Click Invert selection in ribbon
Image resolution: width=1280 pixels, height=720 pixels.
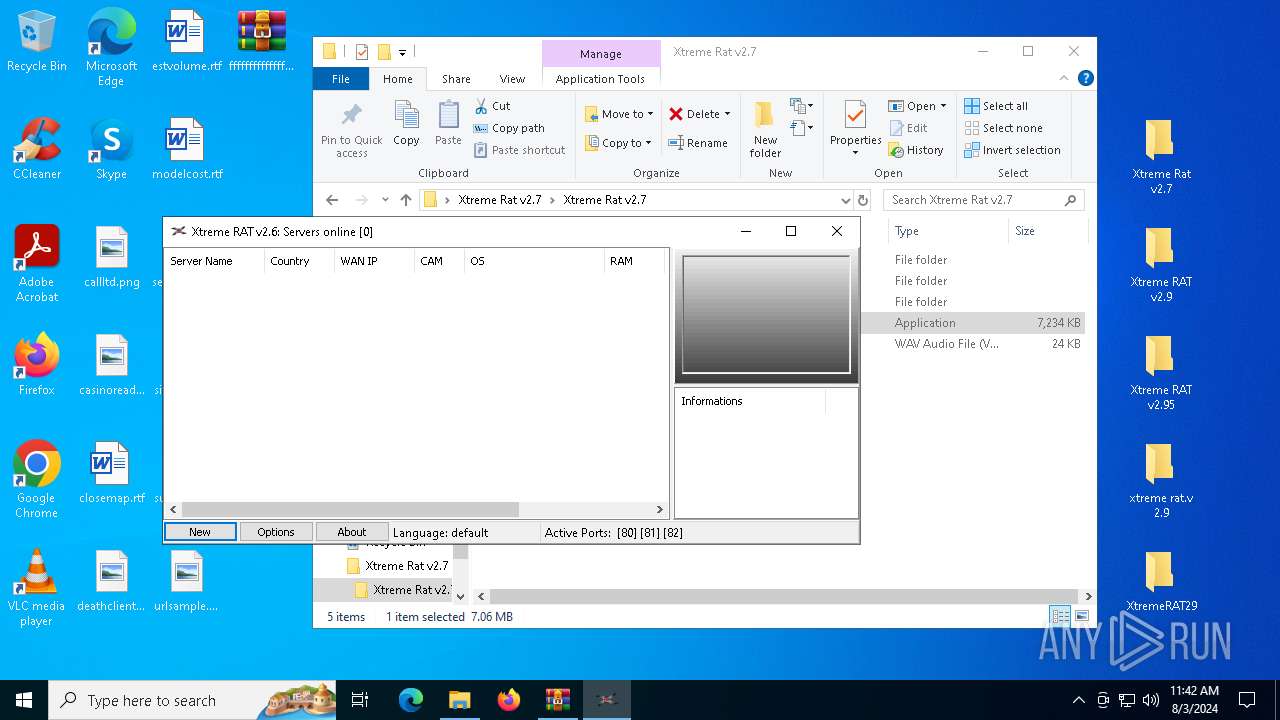pos(1012,150)
